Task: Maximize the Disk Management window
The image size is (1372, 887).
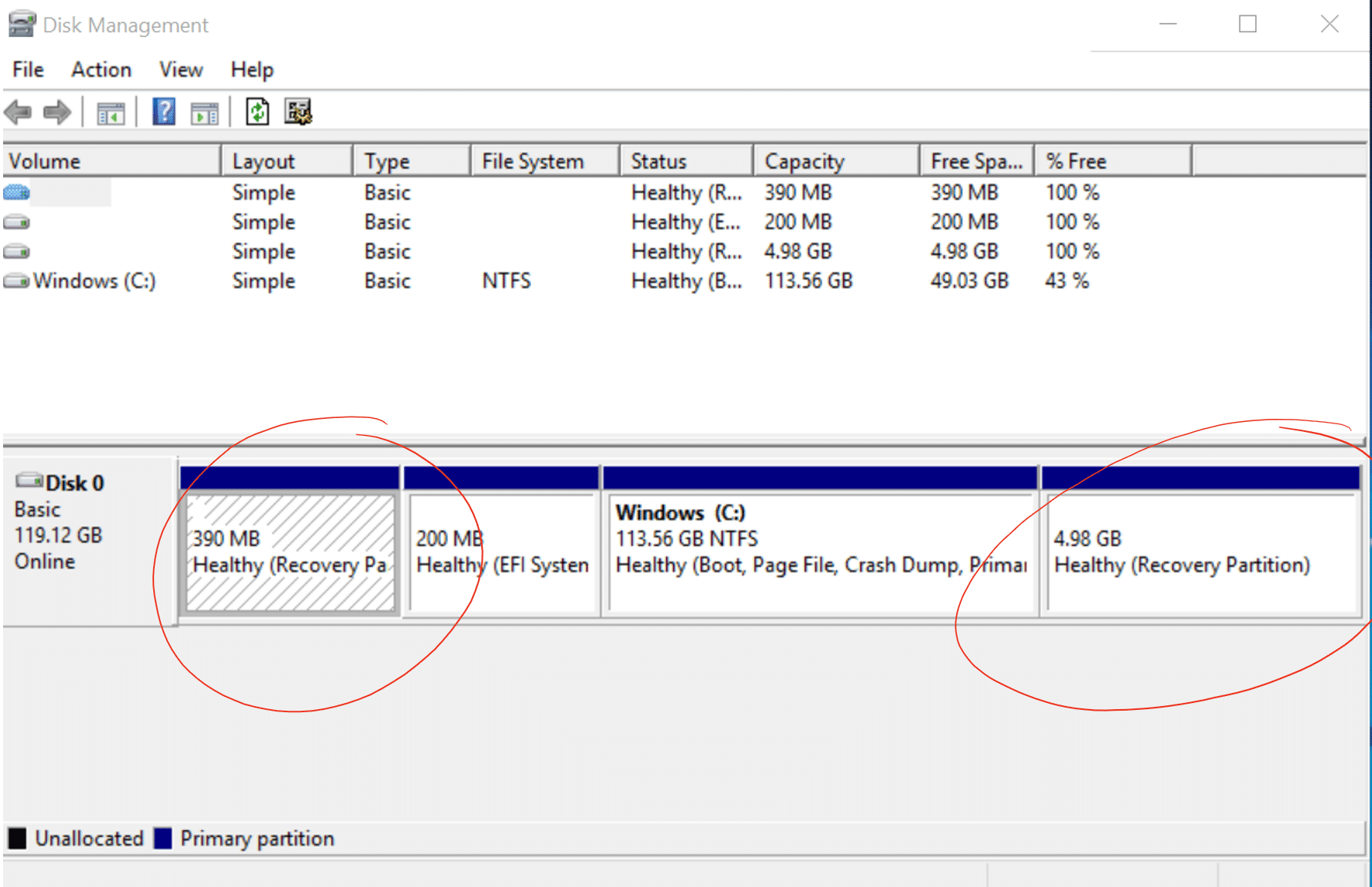Action: pos(1247,24)
